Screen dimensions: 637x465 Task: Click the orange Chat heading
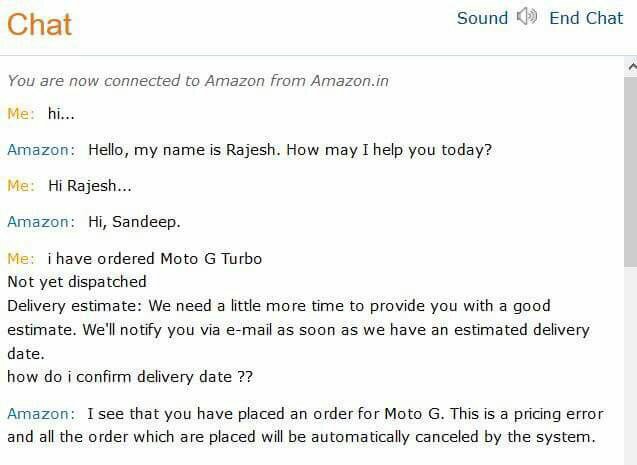coord(39,24)
